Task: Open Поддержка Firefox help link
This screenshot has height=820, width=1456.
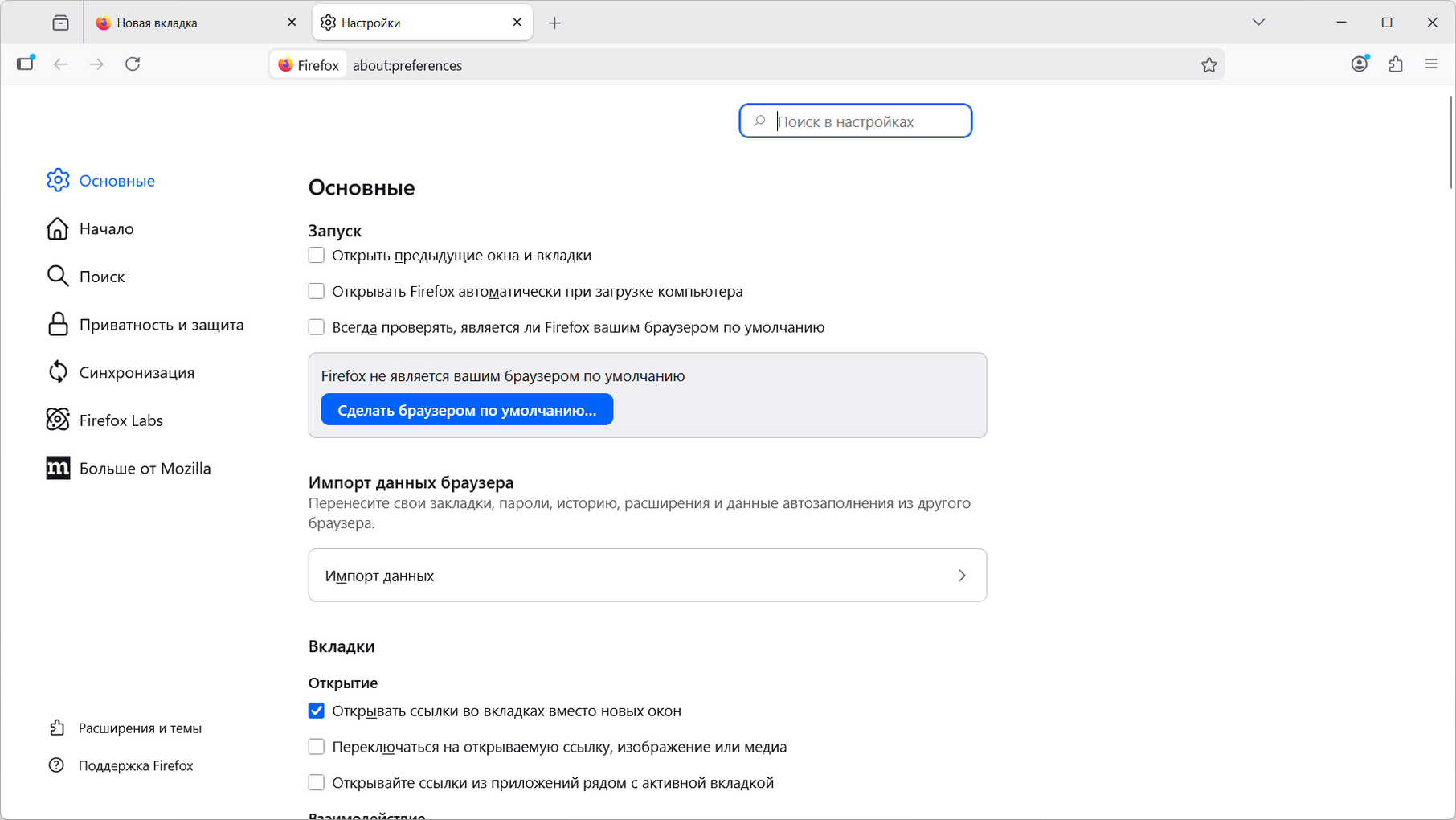Action: [x=135, y=765]
